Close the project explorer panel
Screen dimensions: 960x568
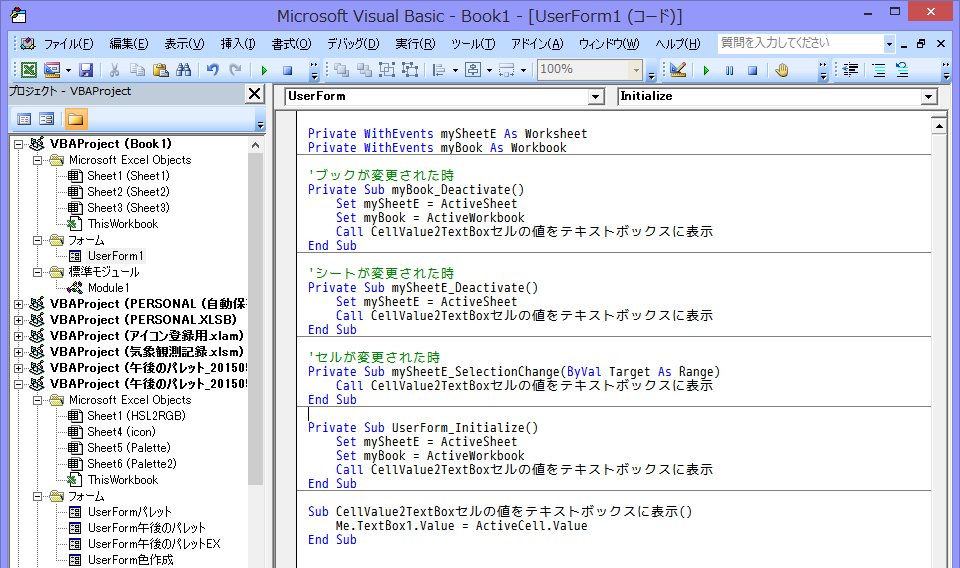(254, 94)
